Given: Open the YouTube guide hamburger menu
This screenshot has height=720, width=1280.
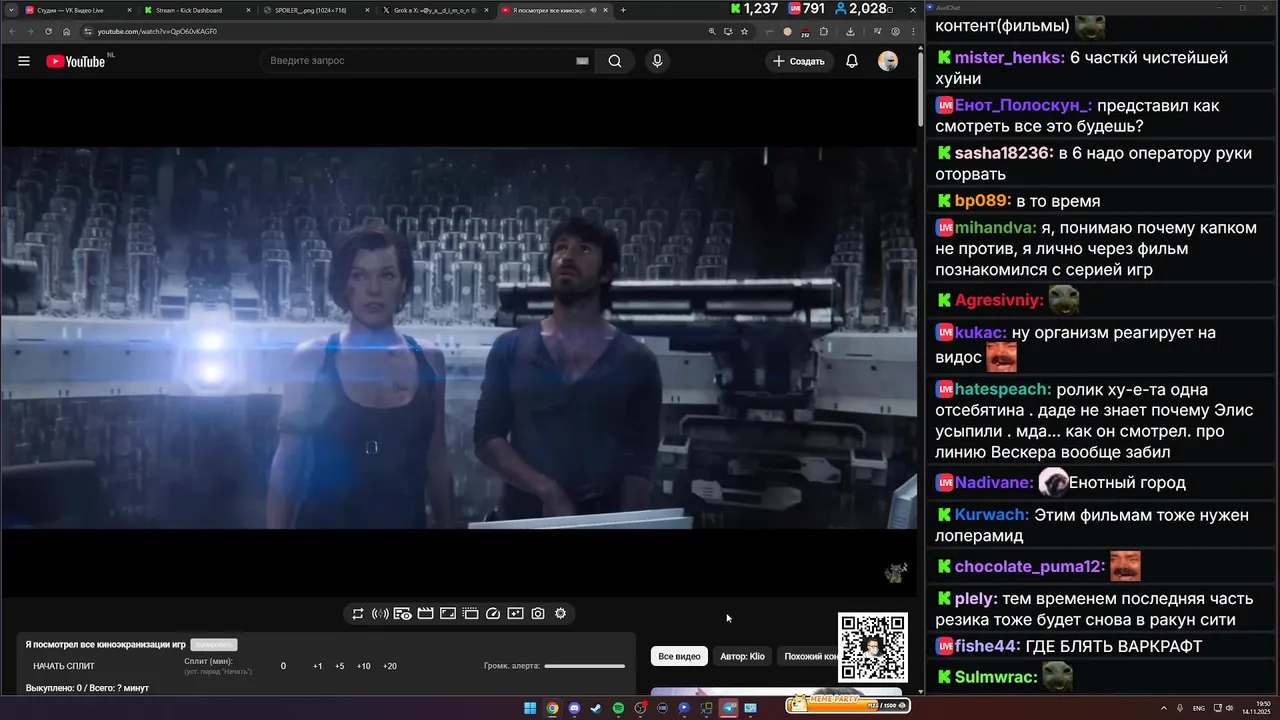Looking at the screenshot, I should (24, 61).
